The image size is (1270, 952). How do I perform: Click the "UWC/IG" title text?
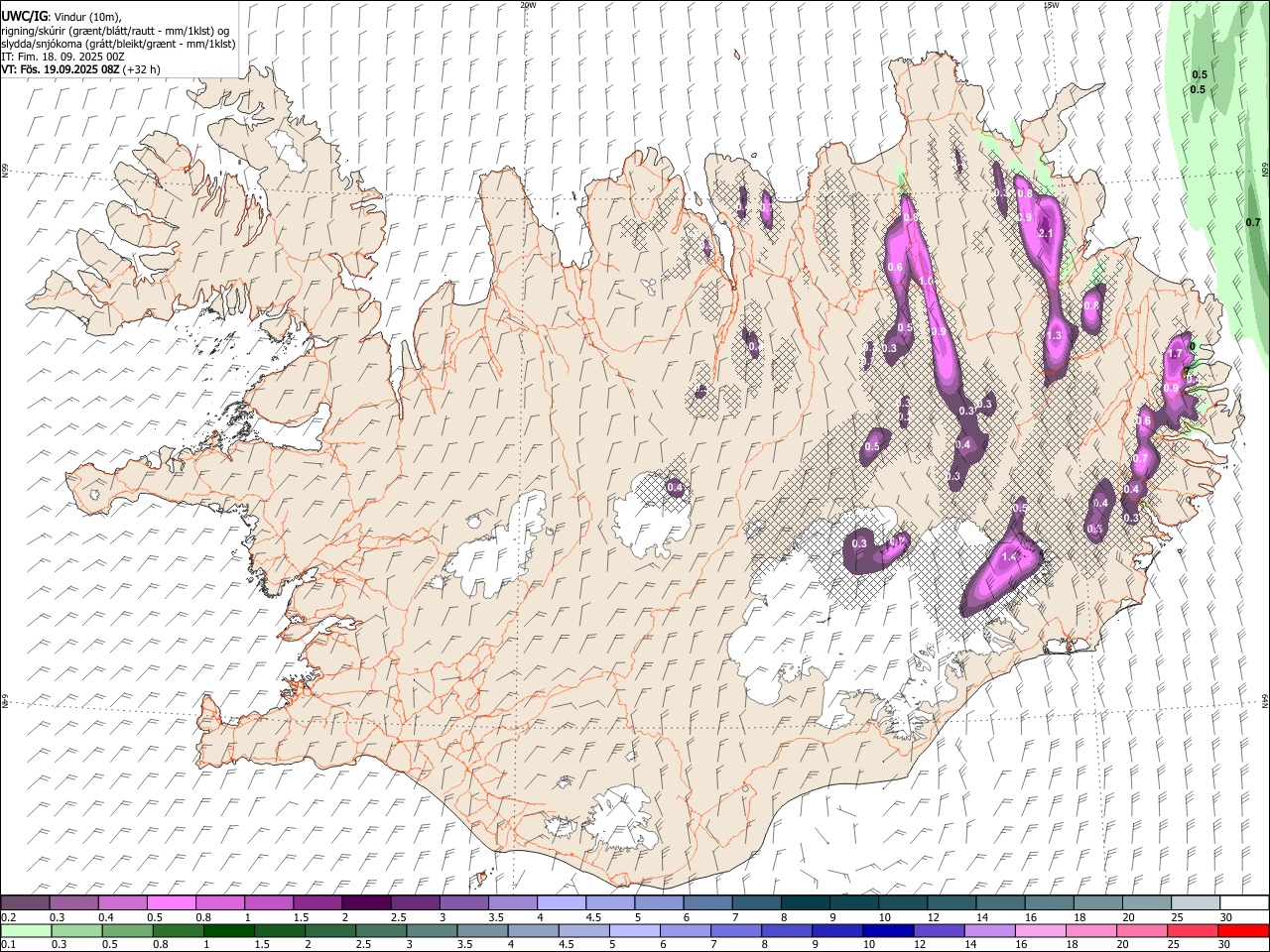[24, 17]
